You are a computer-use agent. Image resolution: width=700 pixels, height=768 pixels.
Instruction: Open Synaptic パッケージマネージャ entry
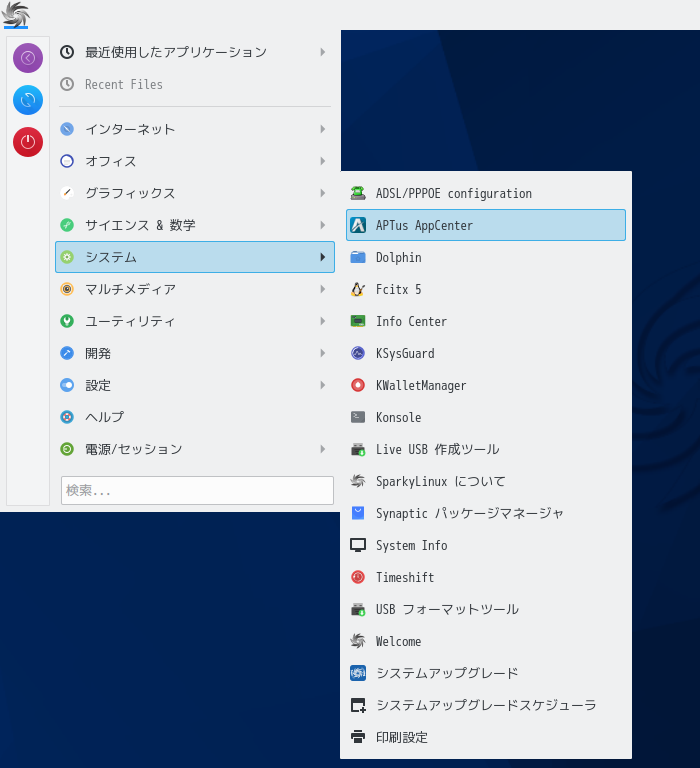tap(486, 513)
